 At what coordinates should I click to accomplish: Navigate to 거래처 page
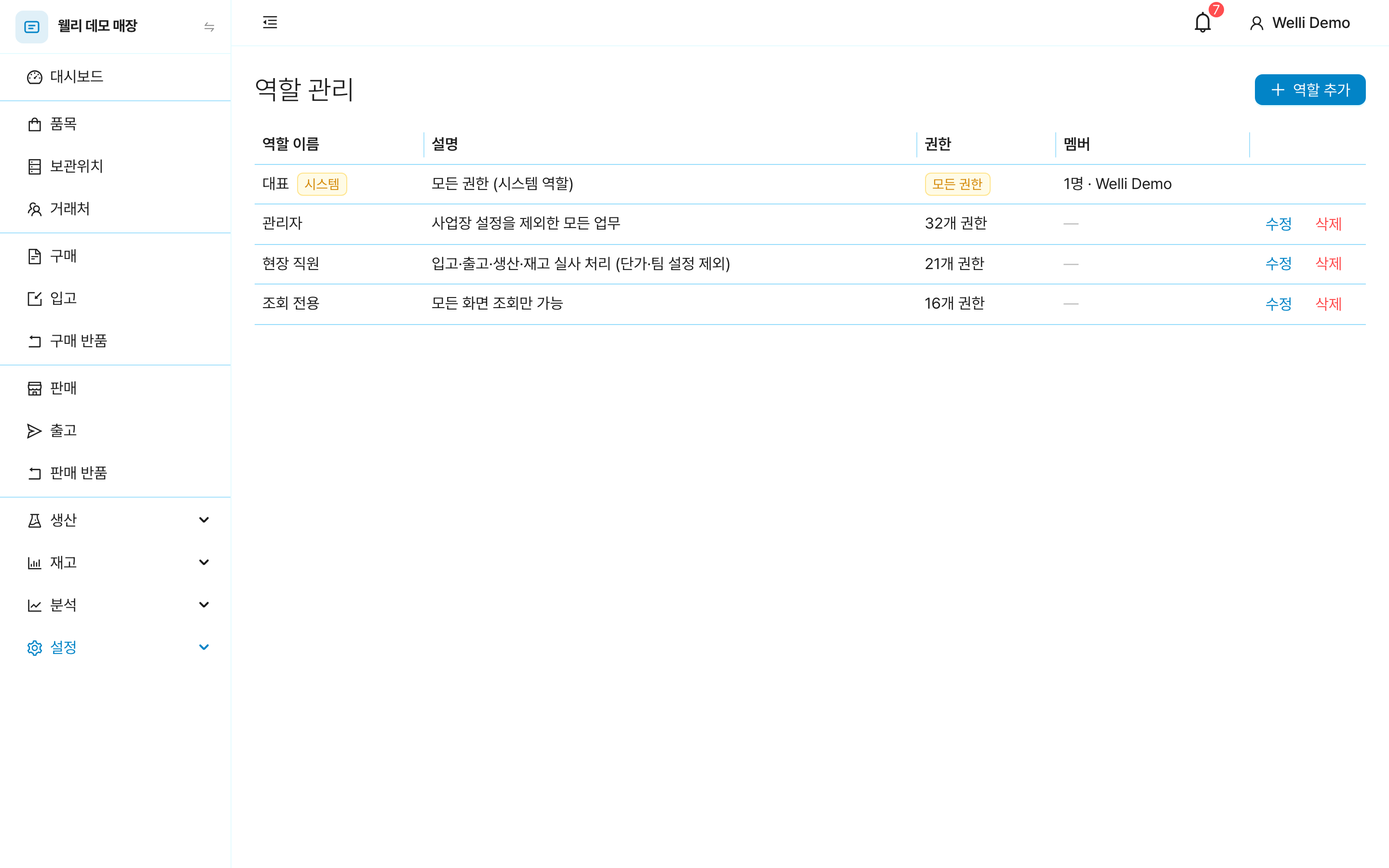[x=115, y=209]
